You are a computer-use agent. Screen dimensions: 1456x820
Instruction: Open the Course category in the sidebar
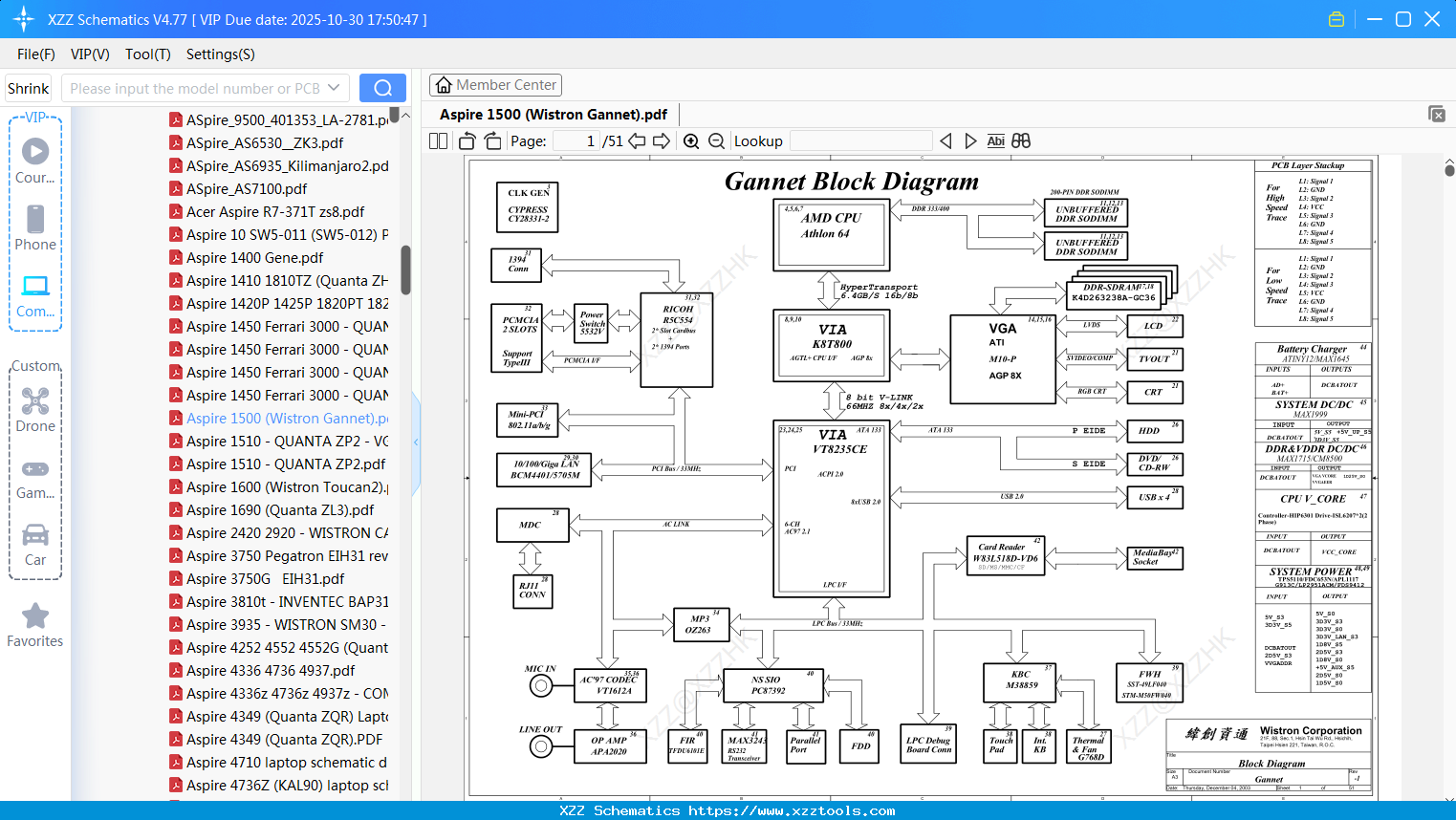coord(35,160)
